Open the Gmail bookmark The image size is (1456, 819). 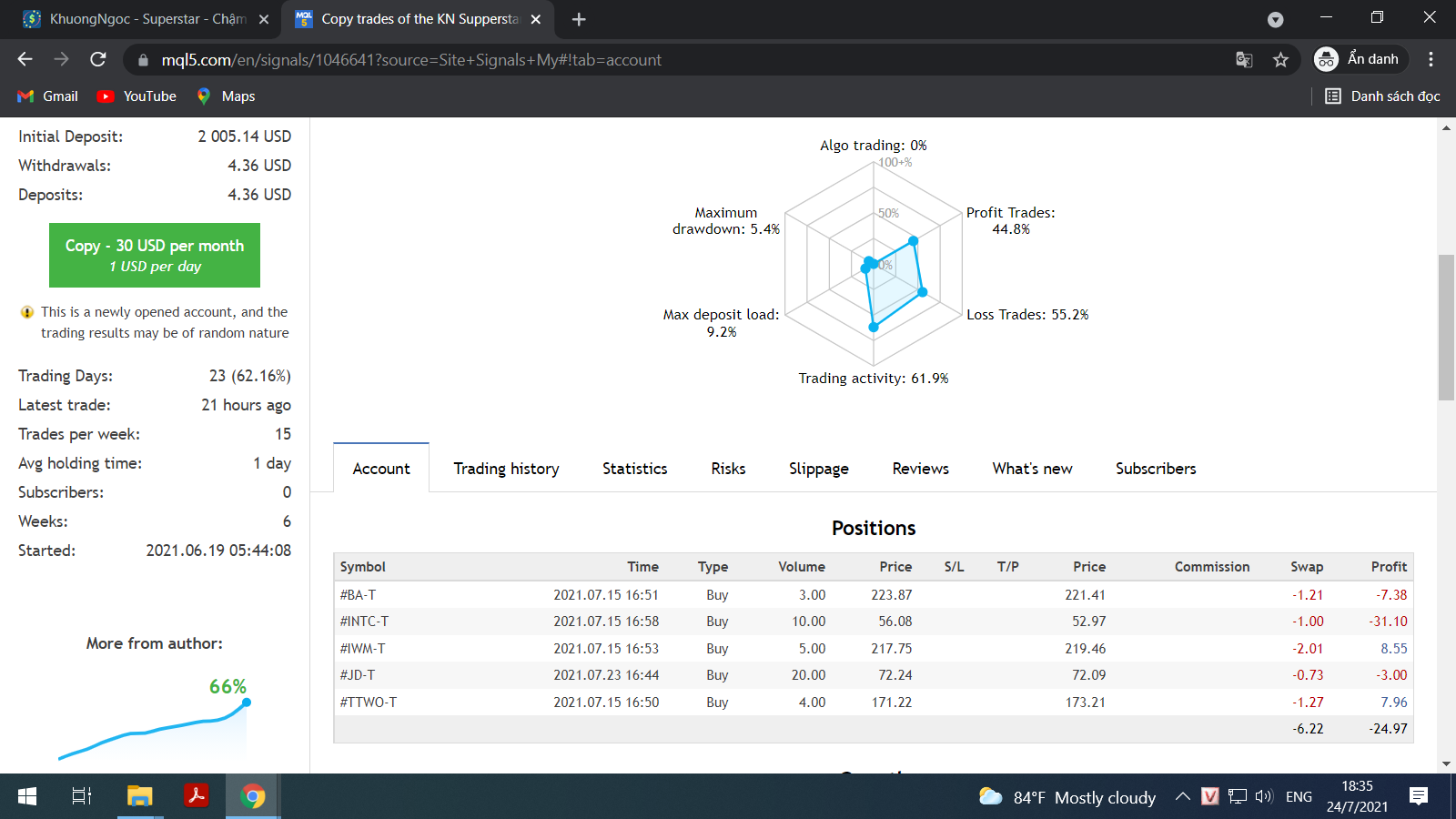47,96
